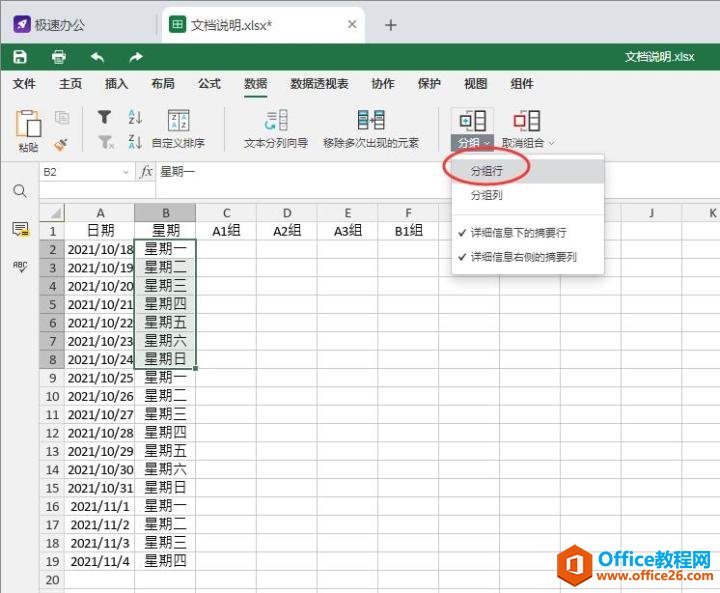Screen dimensions: 720x593
Task: Sort descending Z to A icon
Action: 135,142
